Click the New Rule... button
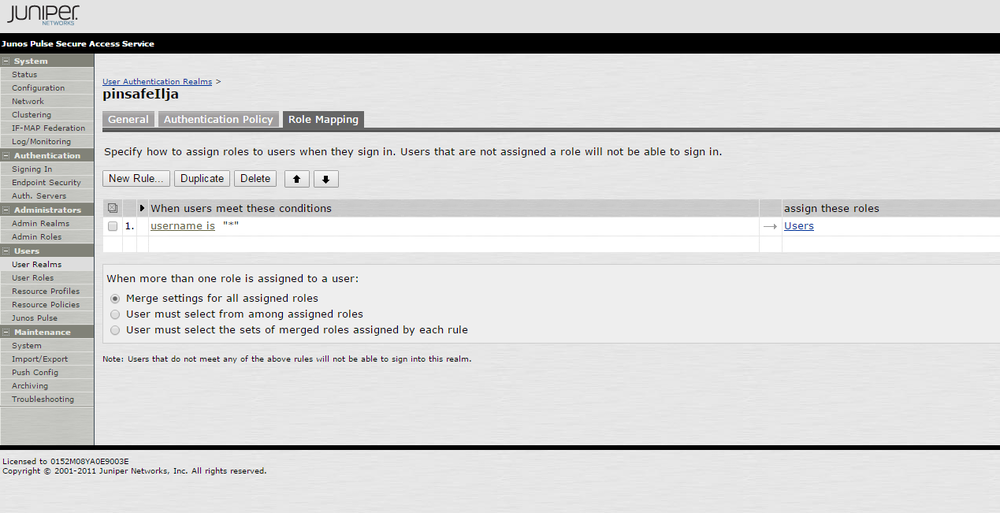 coord(136,179)
